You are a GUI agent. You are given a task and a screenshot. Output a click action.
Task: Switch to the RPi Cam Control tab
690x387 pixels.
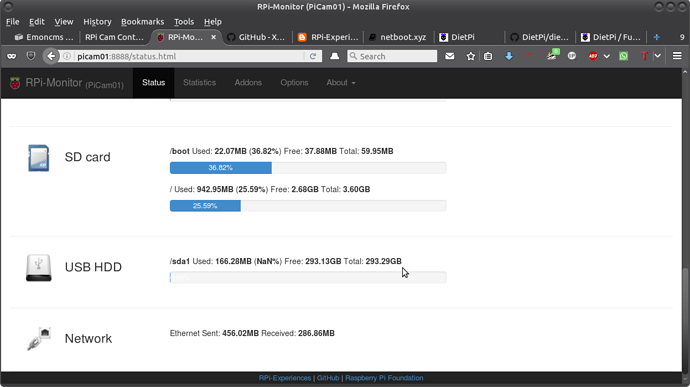coord(114,37)
